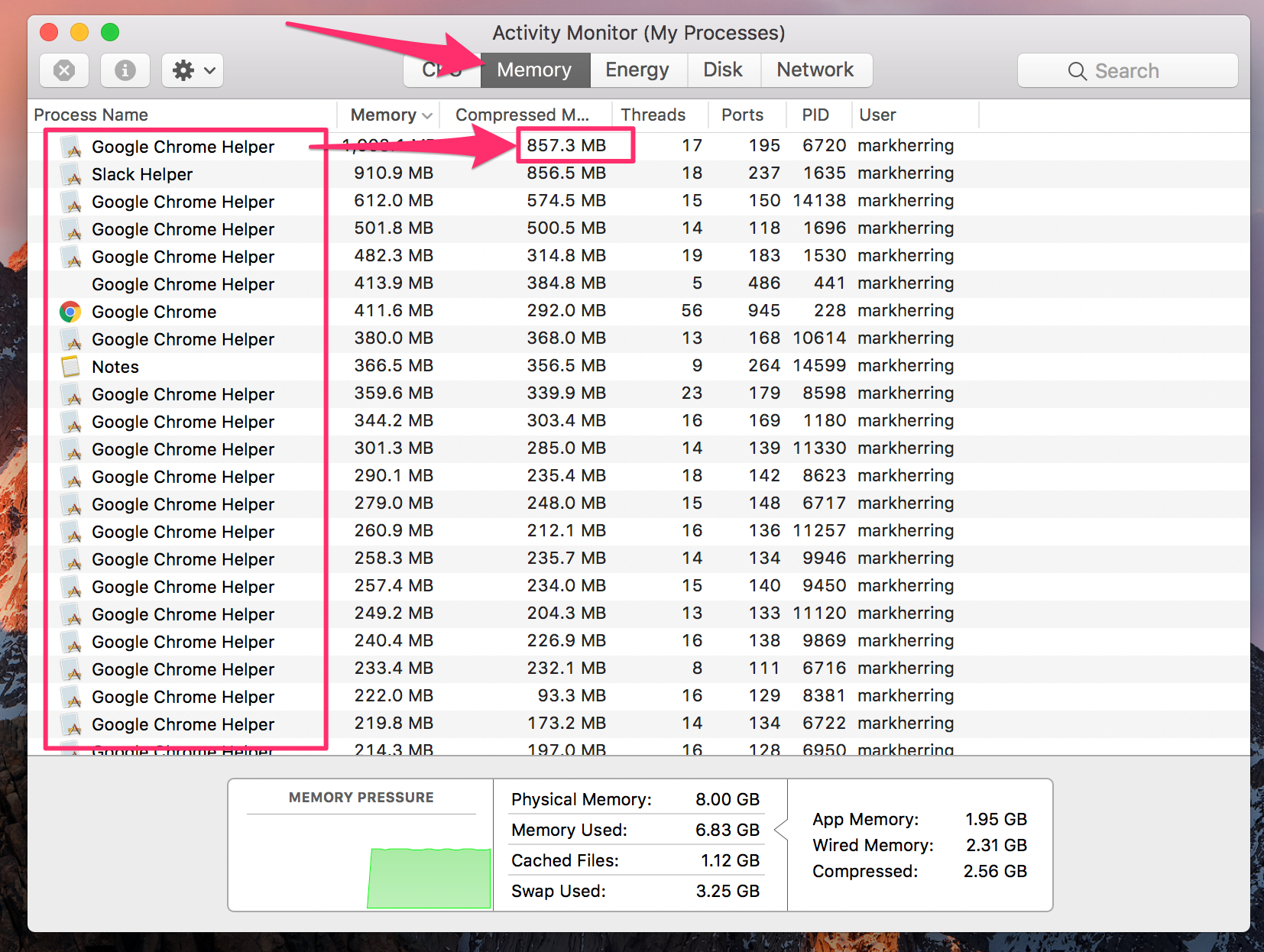Open the process info (i) button
Image resolution: width=1264 pixels, height=952 pixels.
[x=125, y=70]
